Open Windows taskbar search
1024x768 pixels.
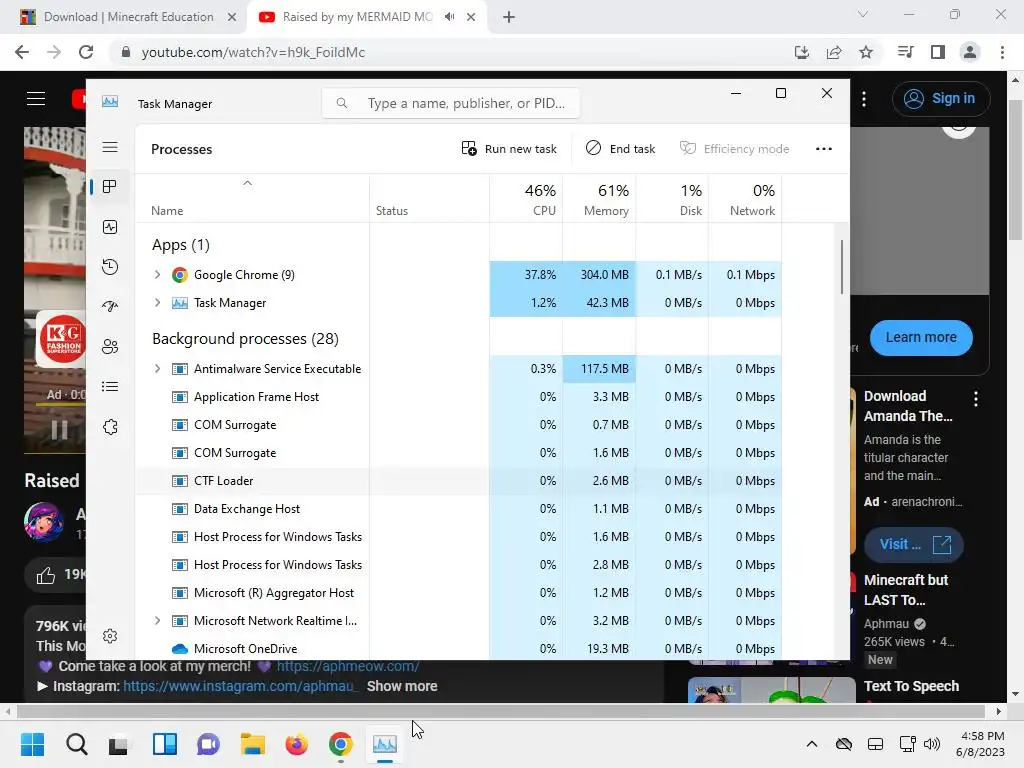tap(76, 744)
